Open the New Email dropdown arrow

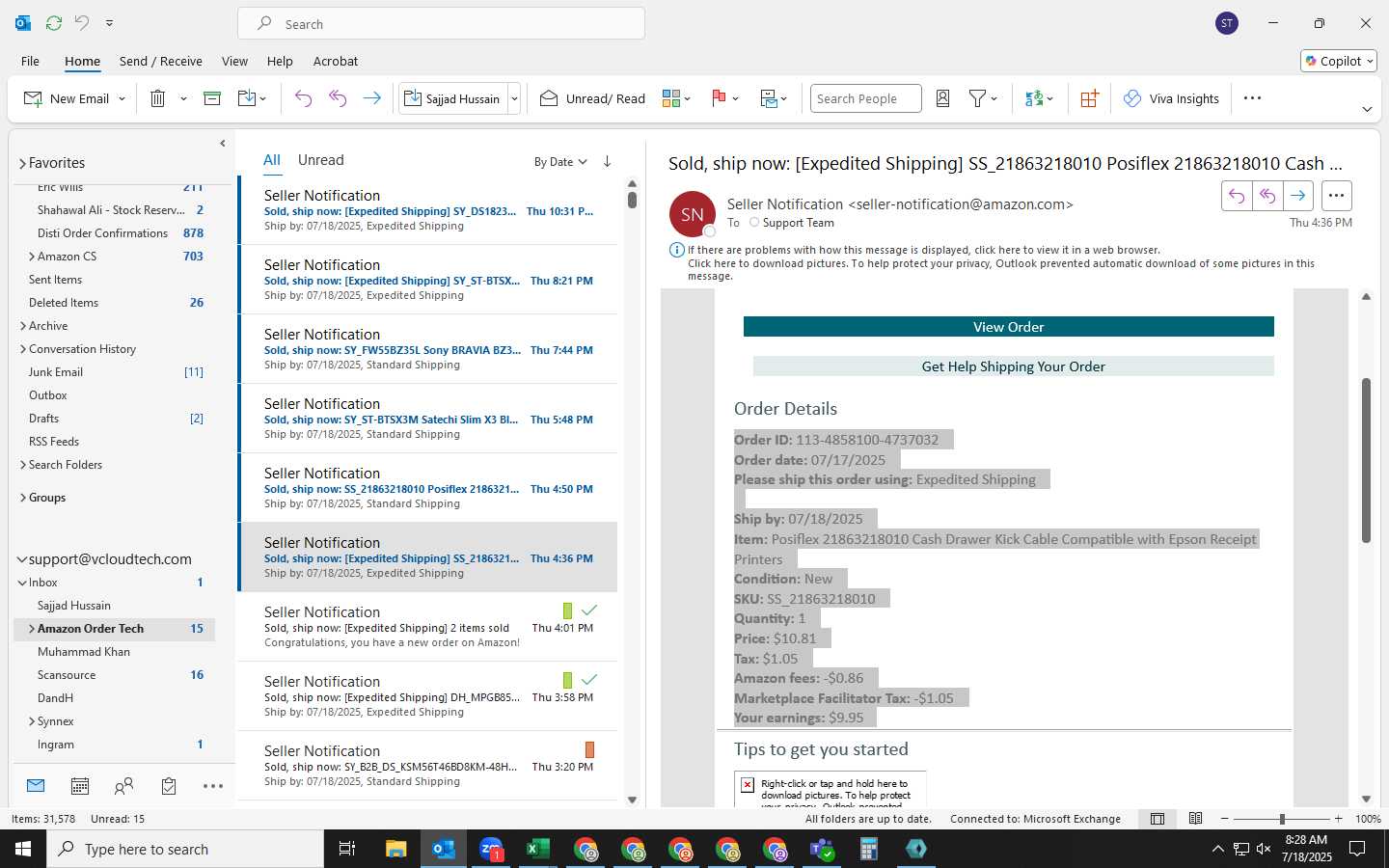(x=122, y=98)
